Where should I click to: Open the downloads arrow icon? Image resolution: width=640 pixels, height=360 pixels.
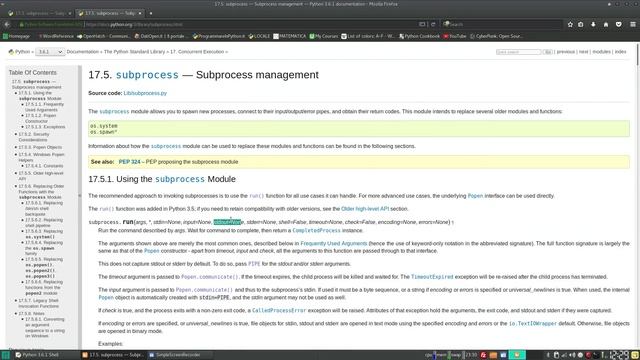[593, 24]
